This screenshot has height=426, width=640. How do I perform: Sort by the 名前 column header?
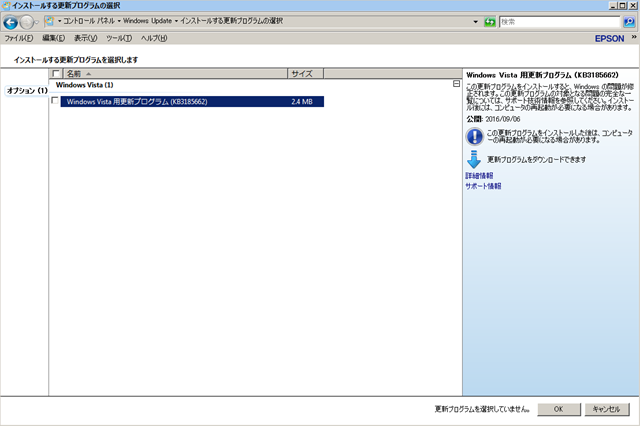[176, 73]
